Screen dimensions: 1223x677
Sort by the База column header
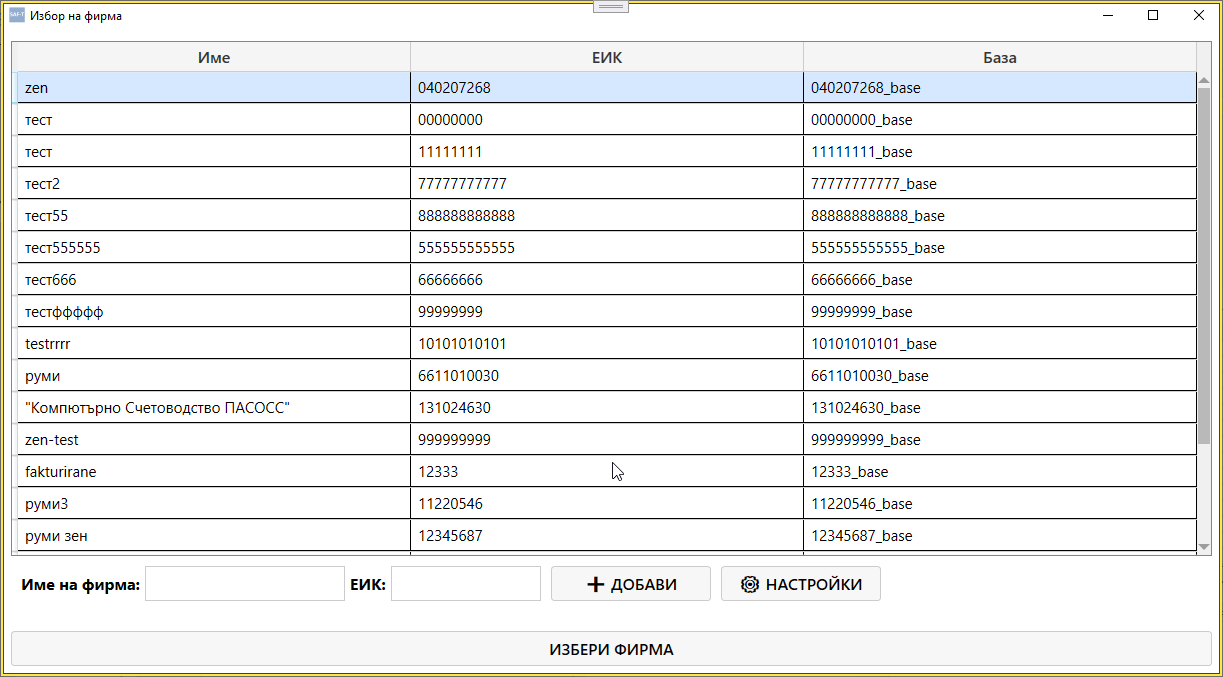click(x=1000, y=57)
